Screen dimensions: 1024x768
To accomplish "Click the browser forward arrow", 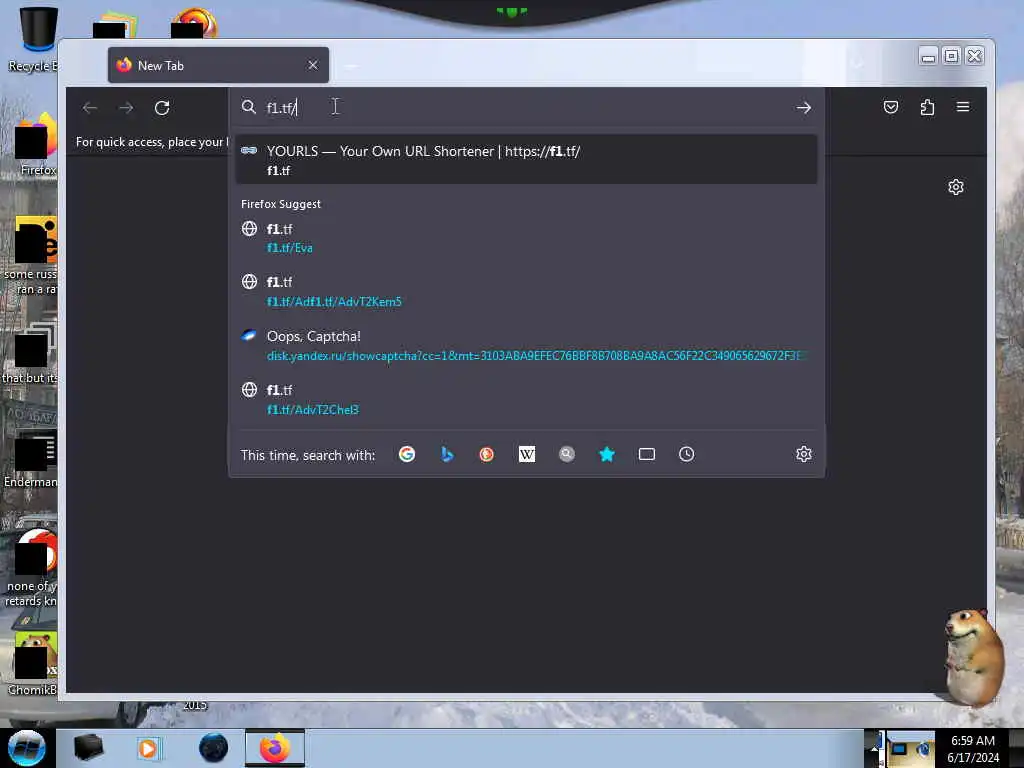I will click(x=126, y=108).
